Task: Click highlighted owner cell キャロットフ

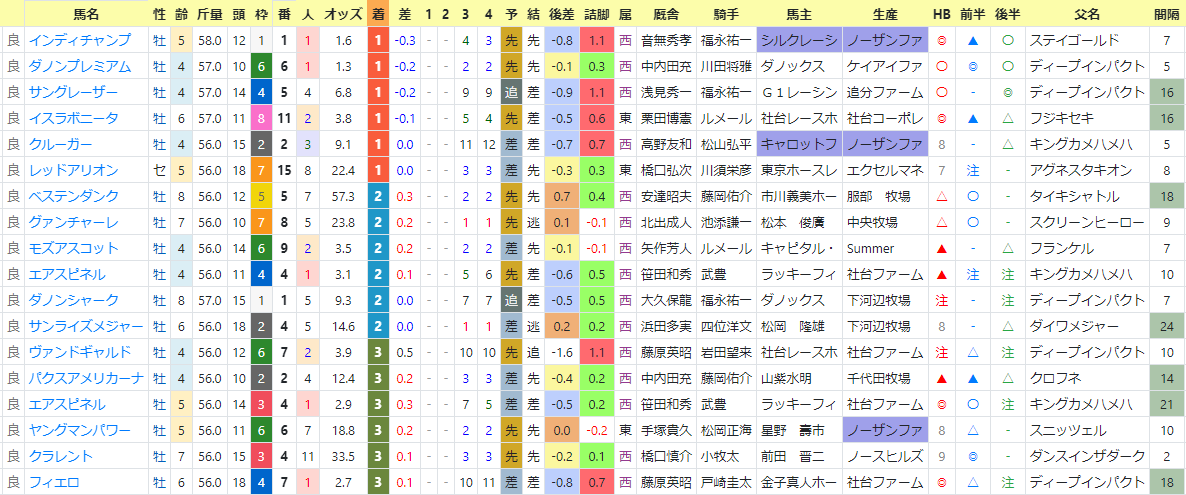Action: coord(799,144)
